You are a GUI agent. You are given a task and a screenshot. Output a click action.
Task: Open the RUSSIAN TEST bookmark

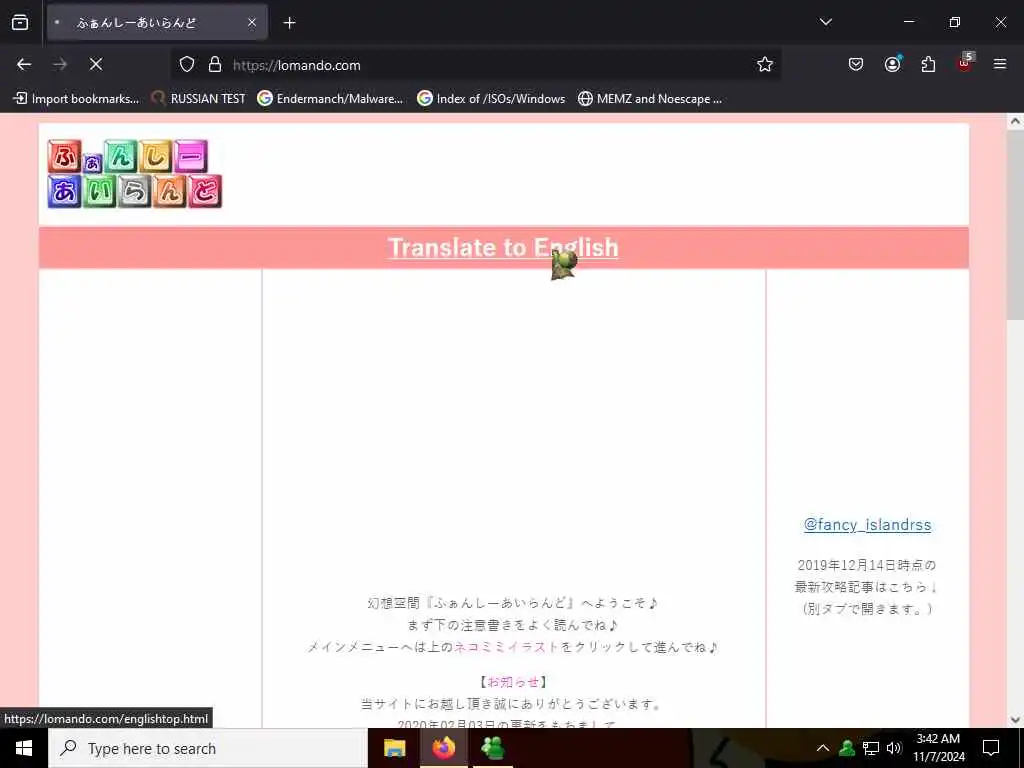pyautogui.click(x=199, y=99)
